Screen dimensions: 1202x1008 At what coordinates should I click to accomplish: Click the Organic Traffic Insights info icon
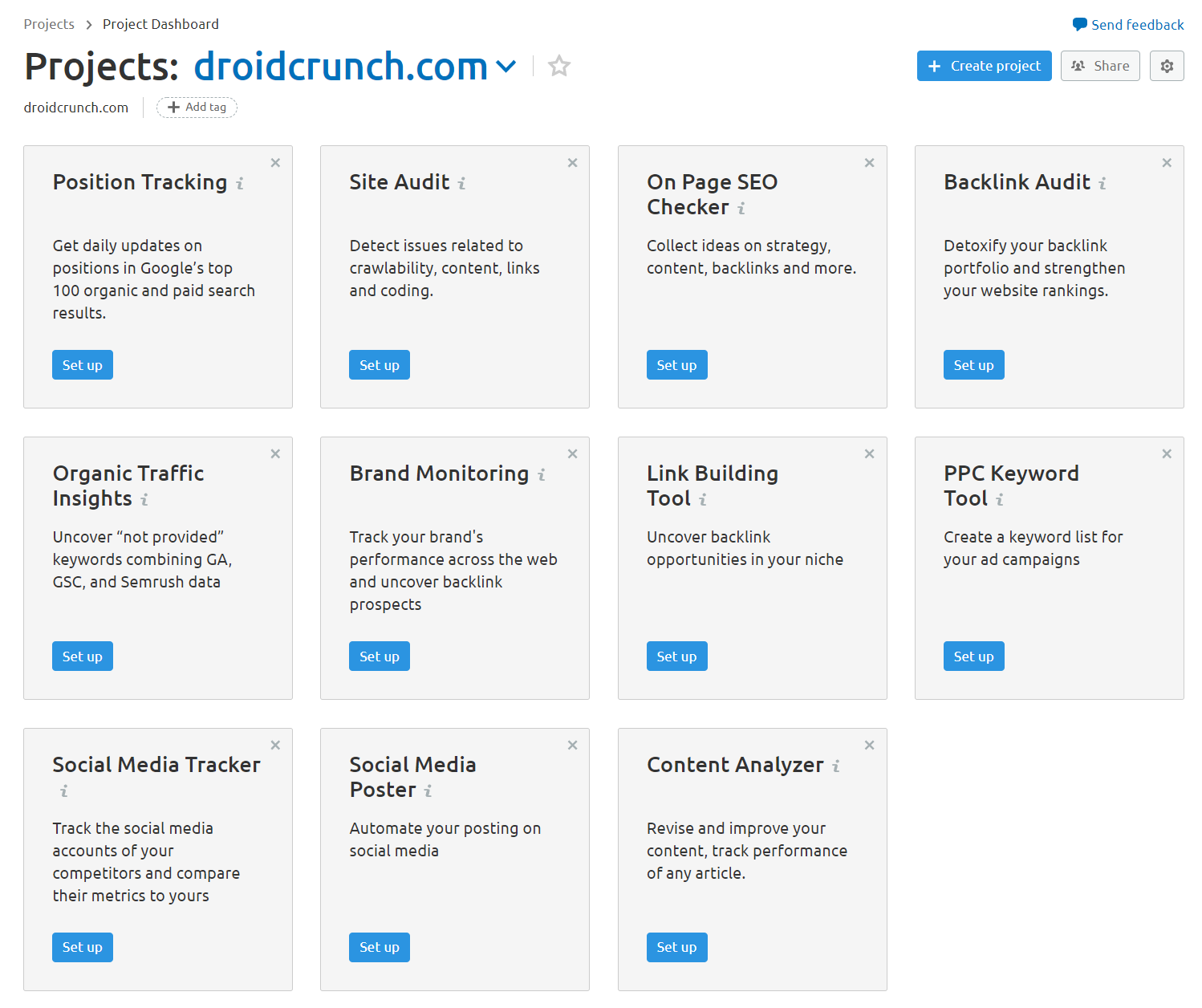click(x=145, y=500)
